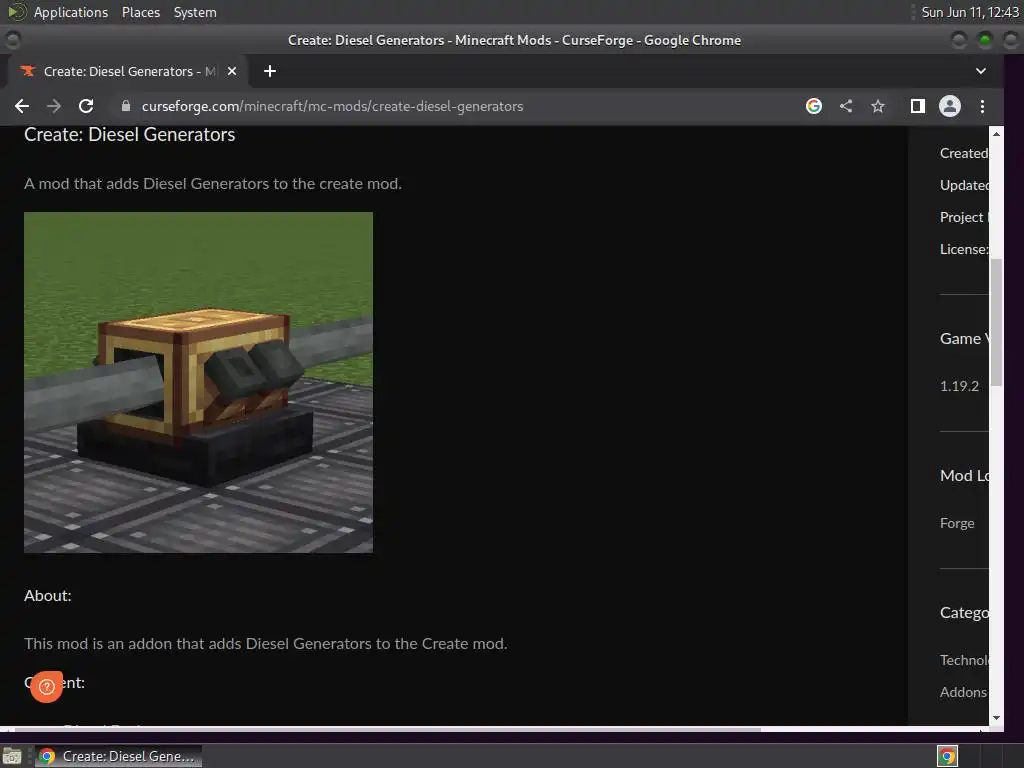The width and height of the screenshot is (1024, 768).
Task: View site information via the lock icon
Action: coord(126,106)
